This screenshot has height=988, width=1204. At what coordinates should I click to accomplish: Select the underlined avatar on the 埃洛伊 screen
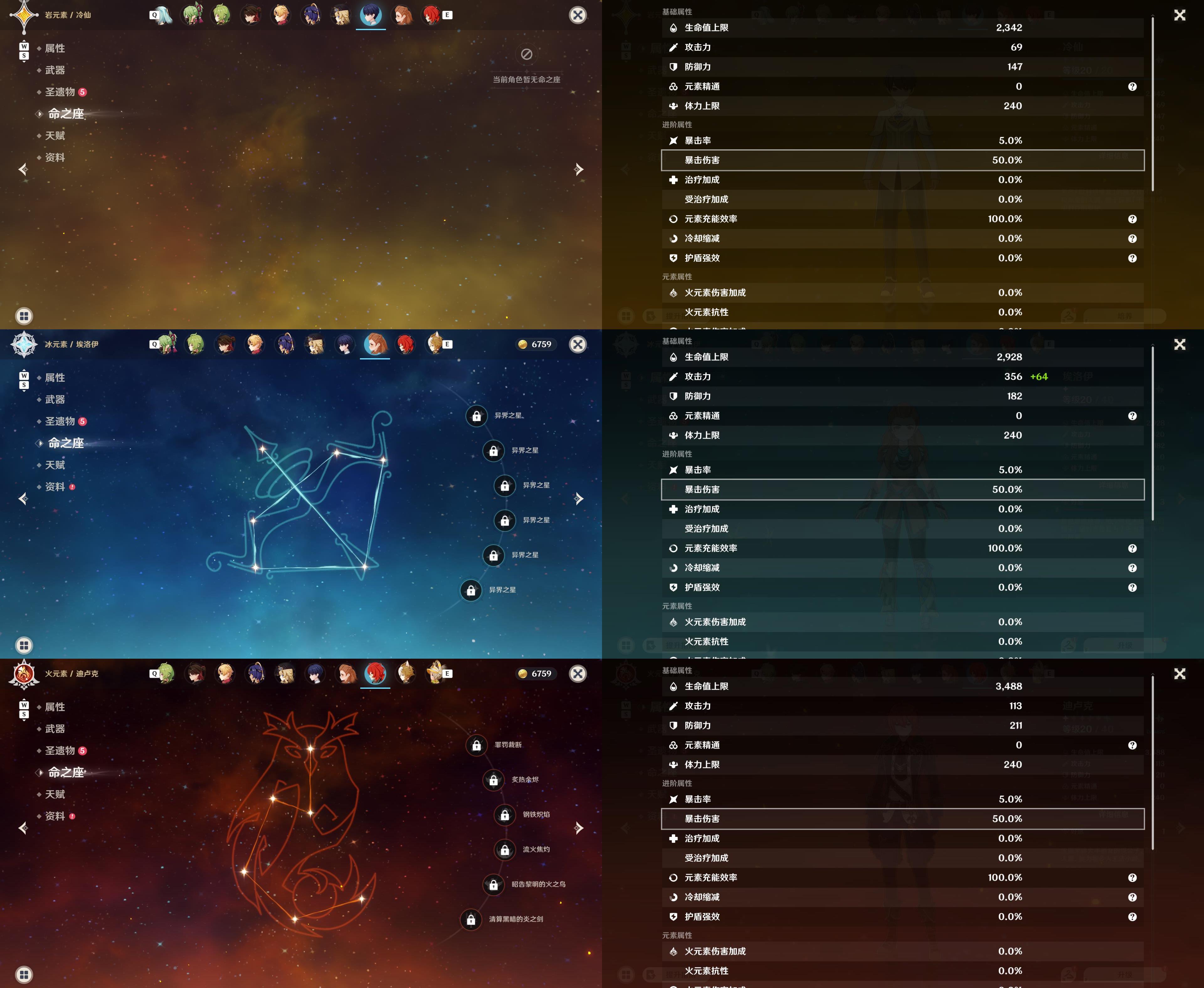(x=375, y=344)
